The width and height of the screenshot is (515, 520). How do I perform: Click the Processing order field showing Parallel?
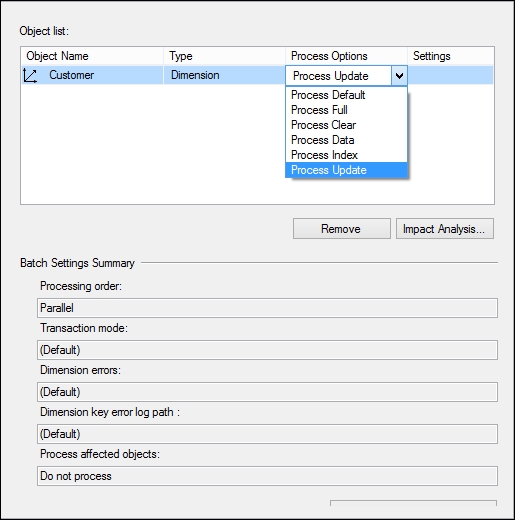[267, 308]
